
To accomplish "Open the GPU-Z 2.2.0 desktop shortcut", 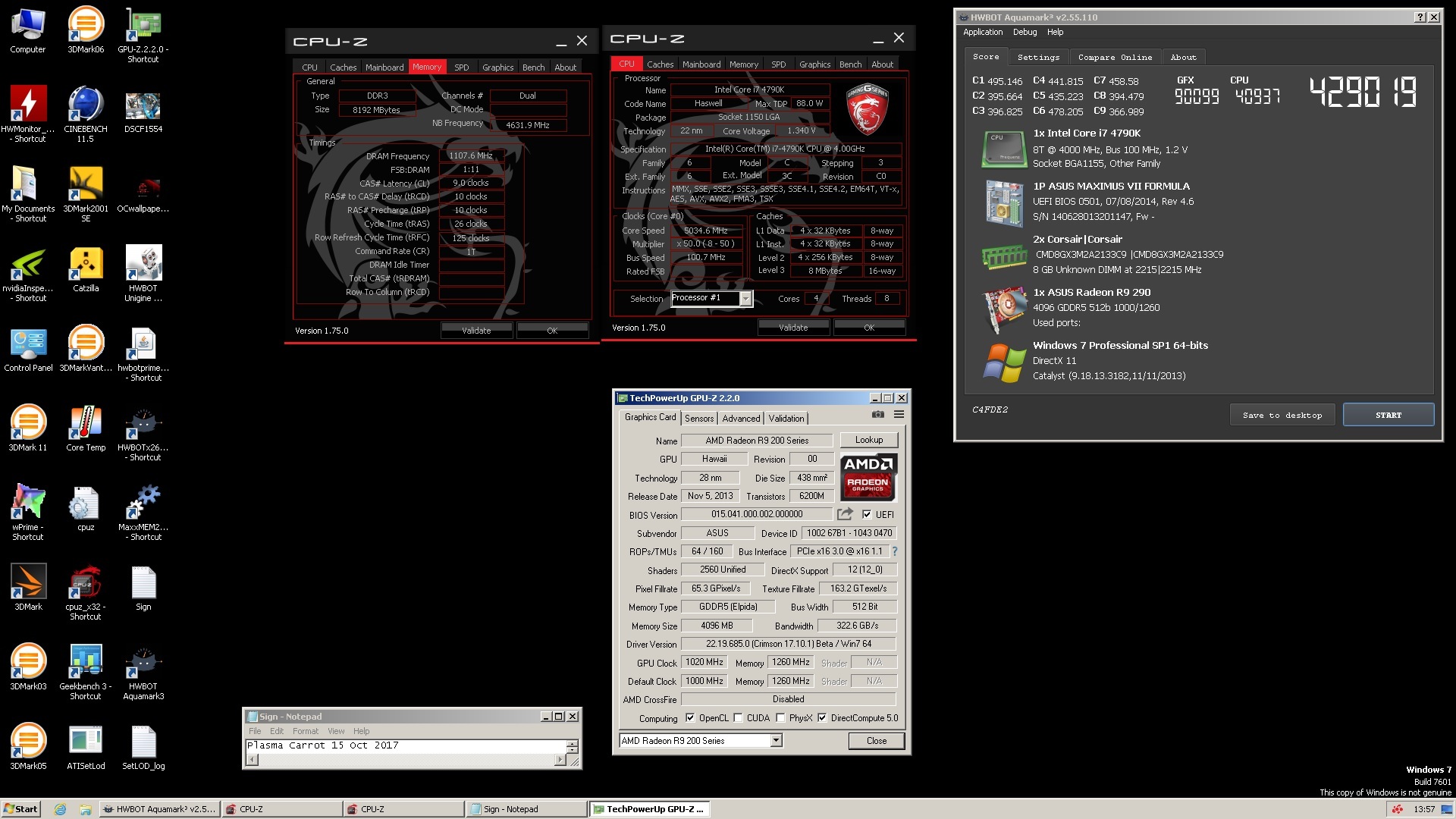I will 143,35.
